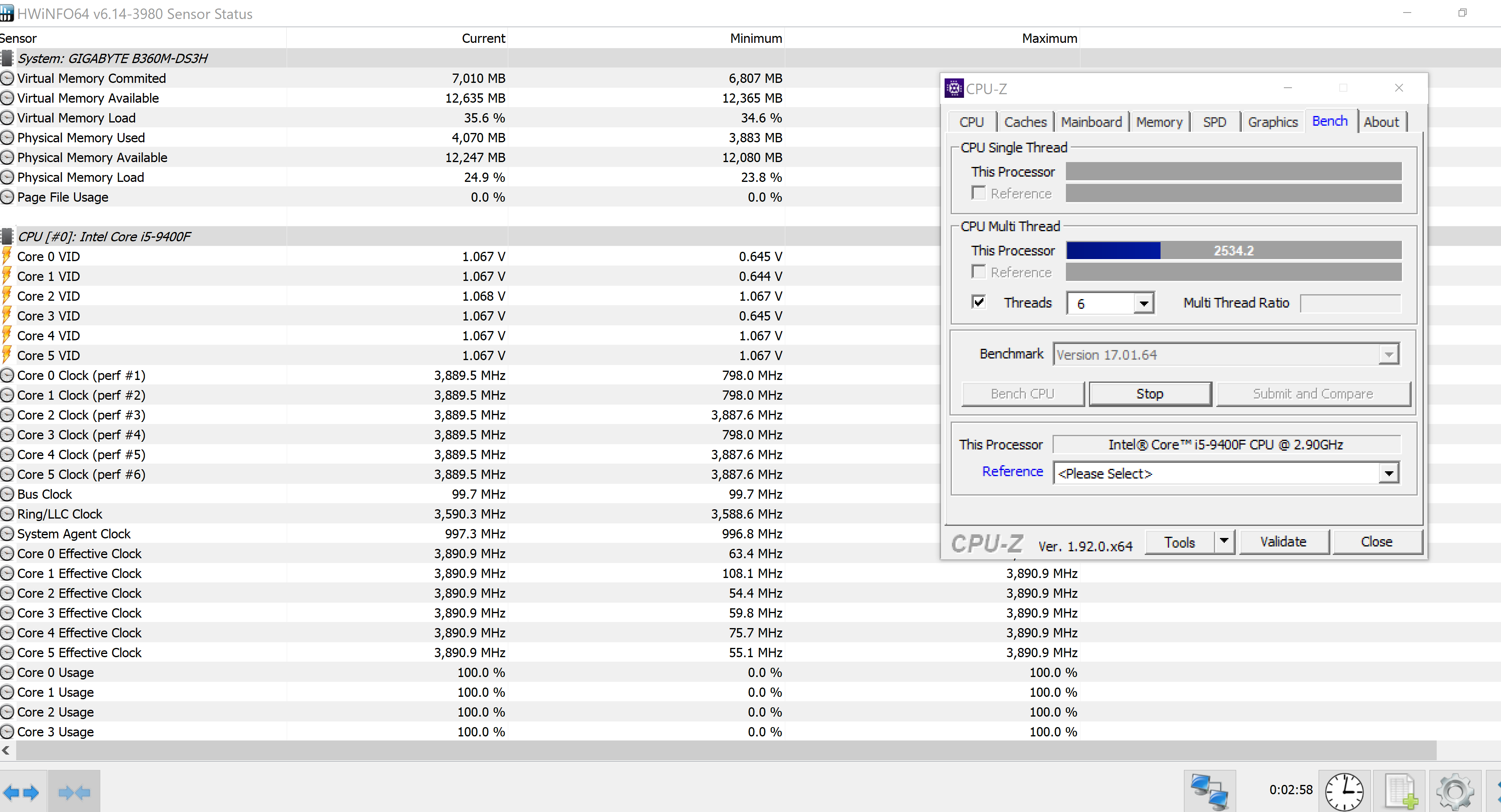Image resolution: width=1501 pixels, height=812 pixels.
Task: Click the Page File Usage sensor icon
Action: [7, 197]
